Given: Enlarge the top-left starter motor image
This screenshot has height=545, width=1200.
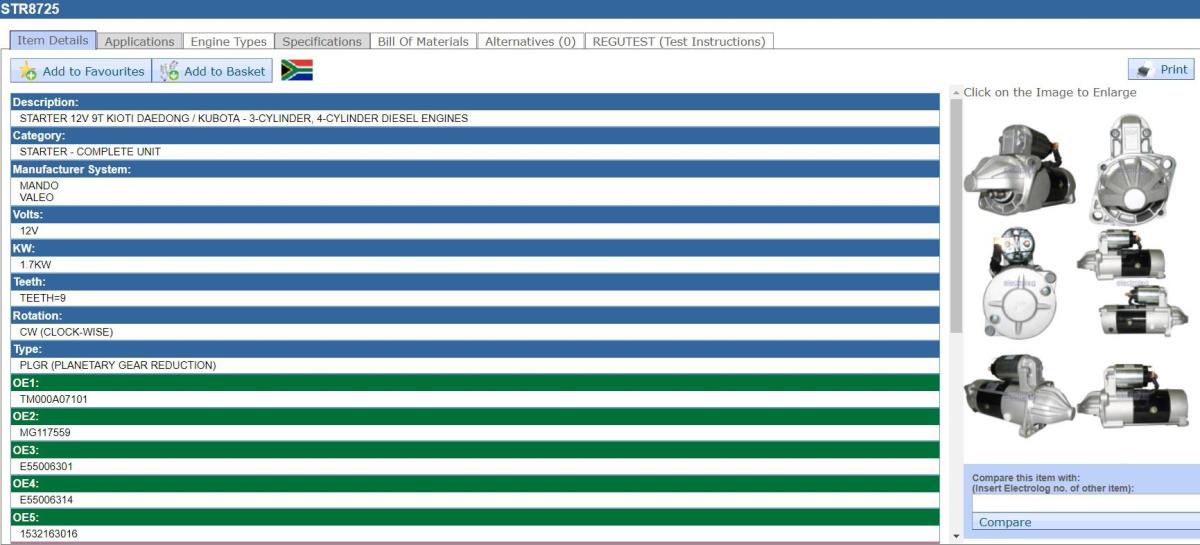Looking at the screenshot, I should click(1019, 169).
